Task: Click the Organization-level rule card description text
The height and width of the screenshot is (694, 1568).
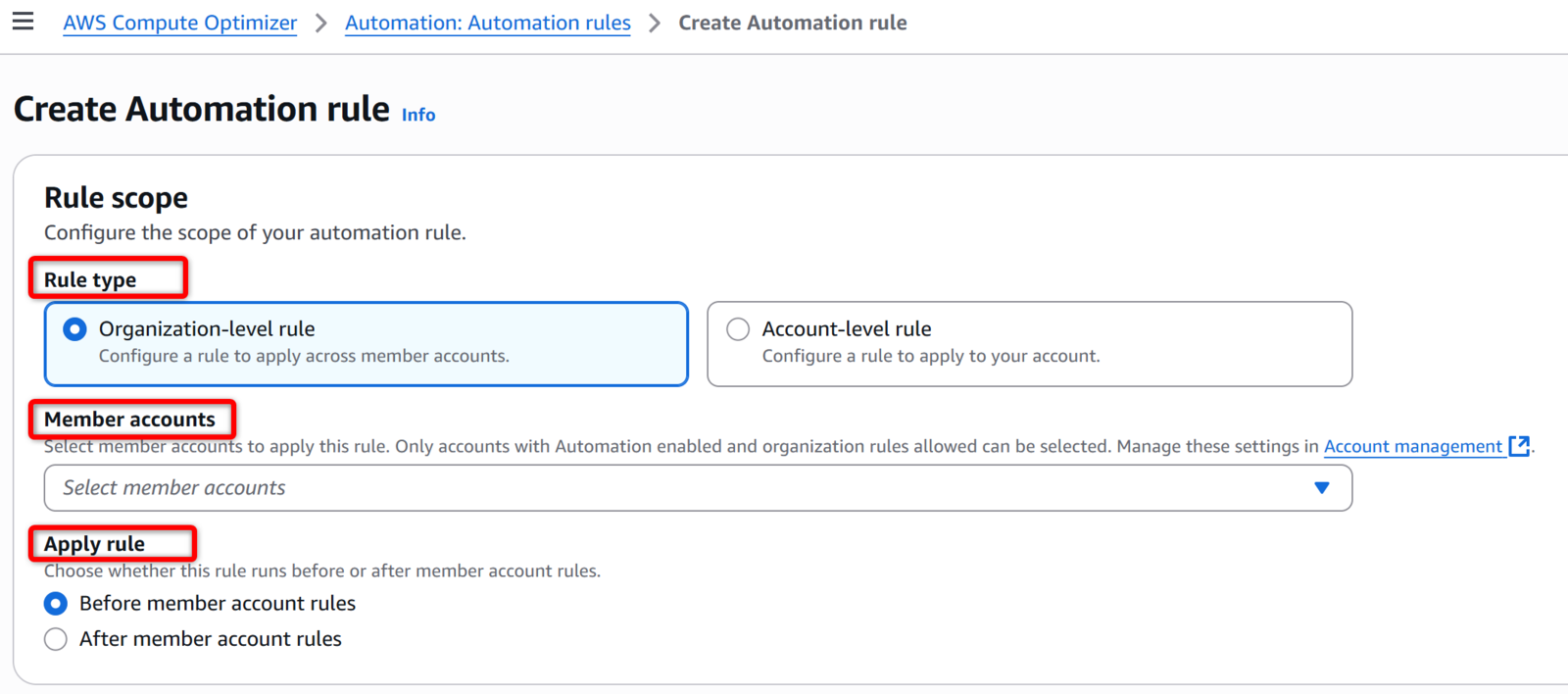Action: (304, 356)
